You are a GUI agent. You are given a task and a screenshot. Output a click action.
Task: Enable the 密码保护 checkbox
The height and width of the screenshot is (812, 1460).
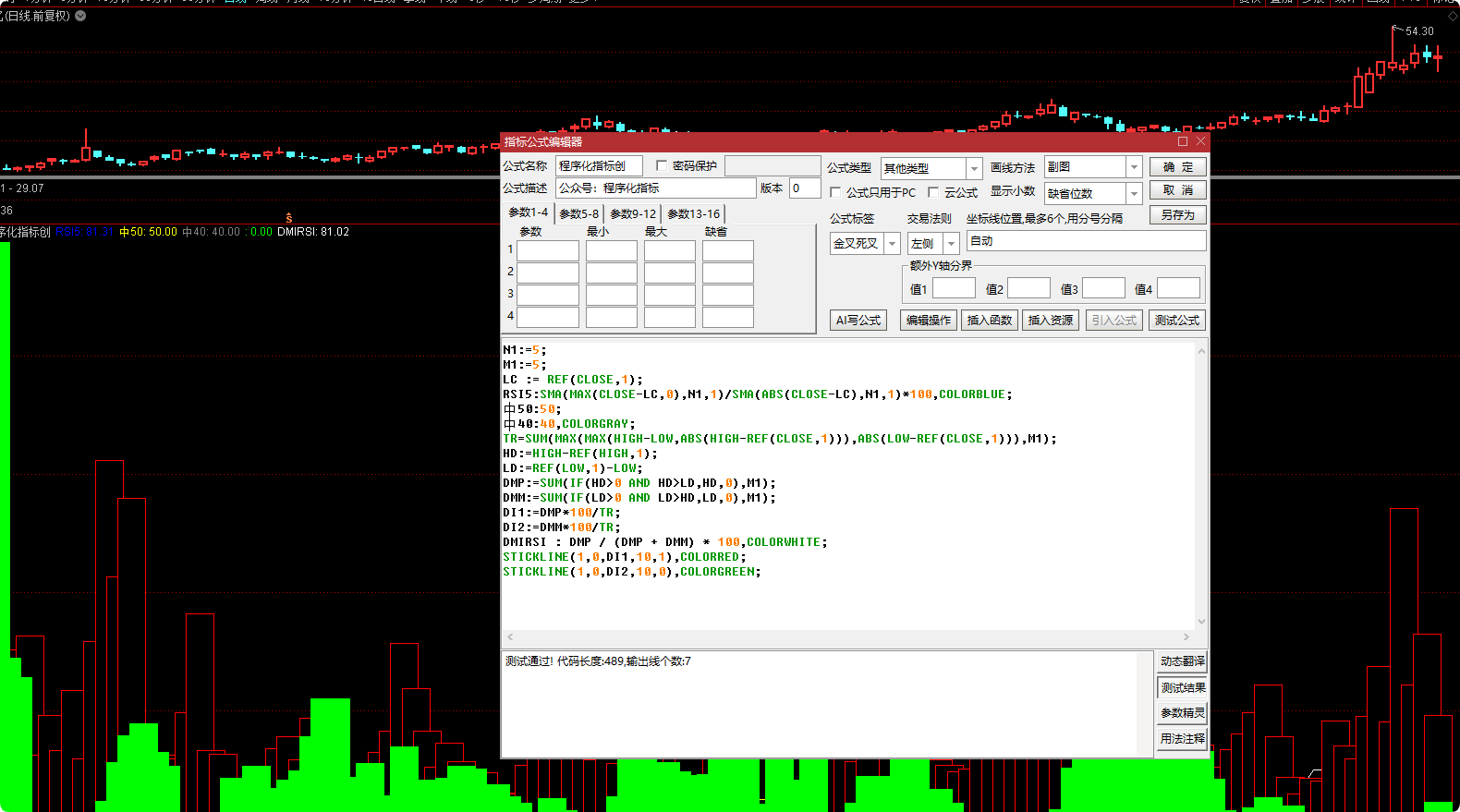[662, 166]
